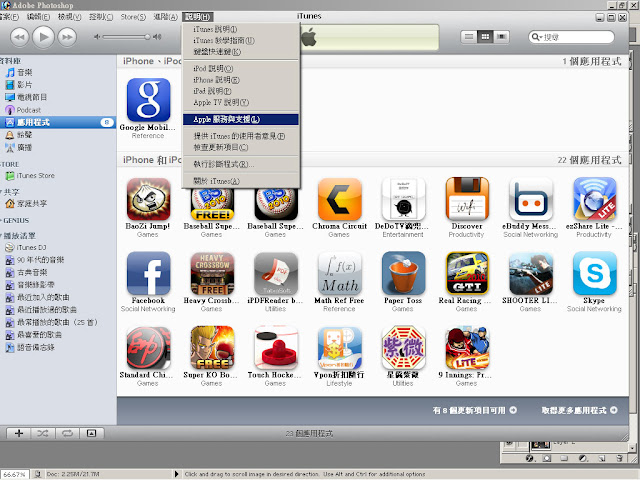Screen dimensions: 640x480
Task: Open the Store(S) menu
Action: coord(133,17)
